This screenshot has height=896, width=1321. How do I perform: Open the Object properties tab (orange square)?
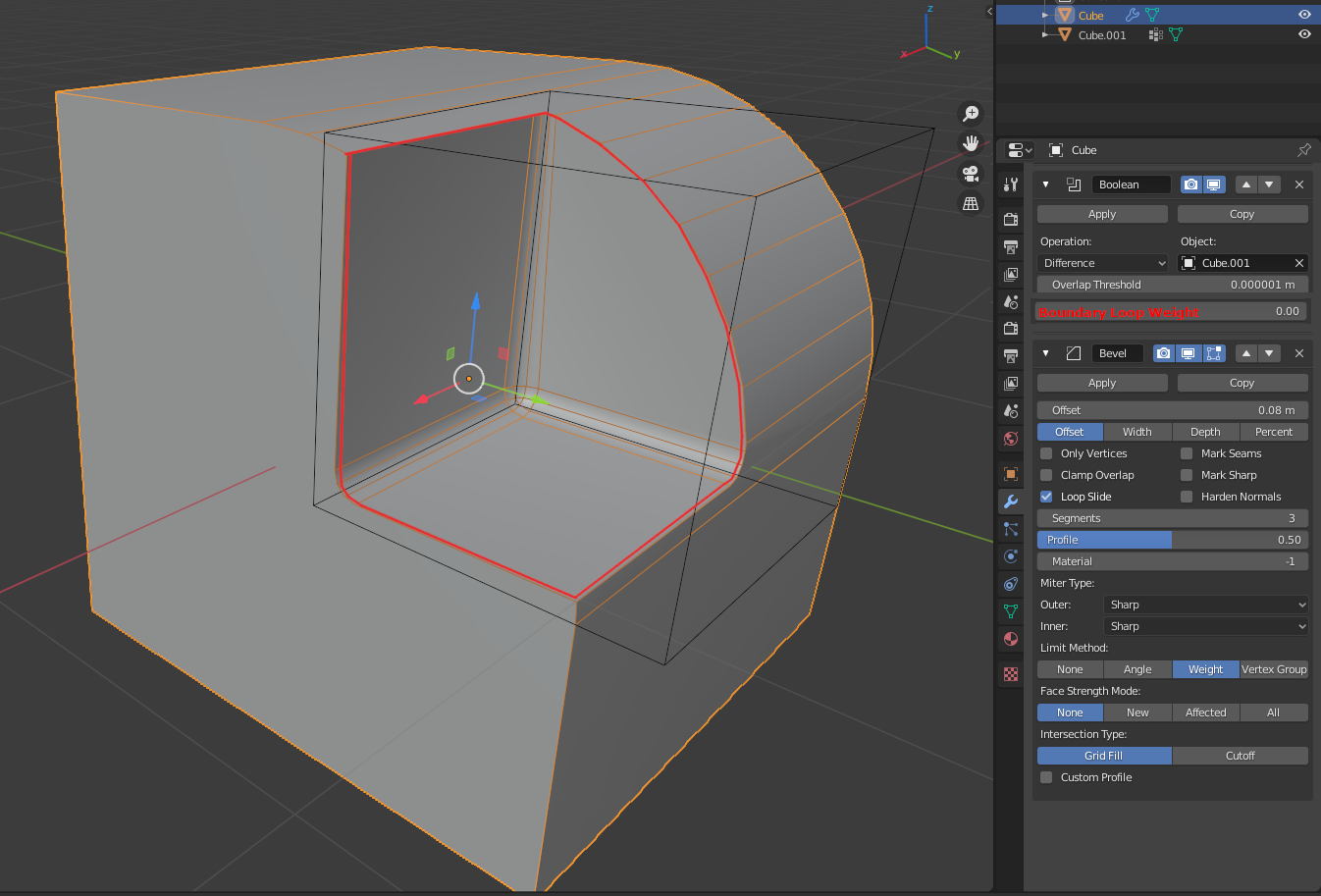click(1011, 474)
